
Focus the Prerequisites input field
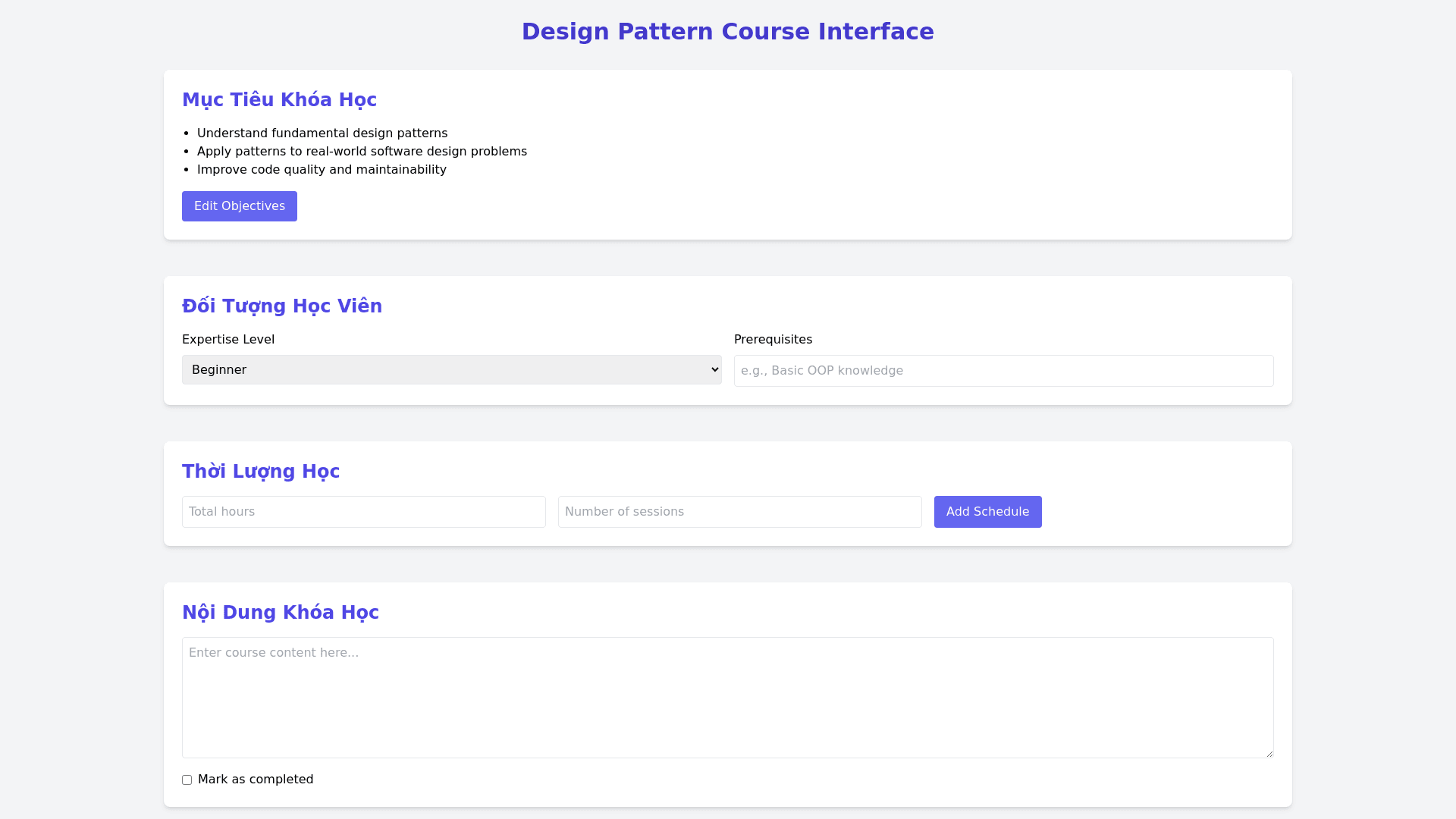[x=1003, y=371]
